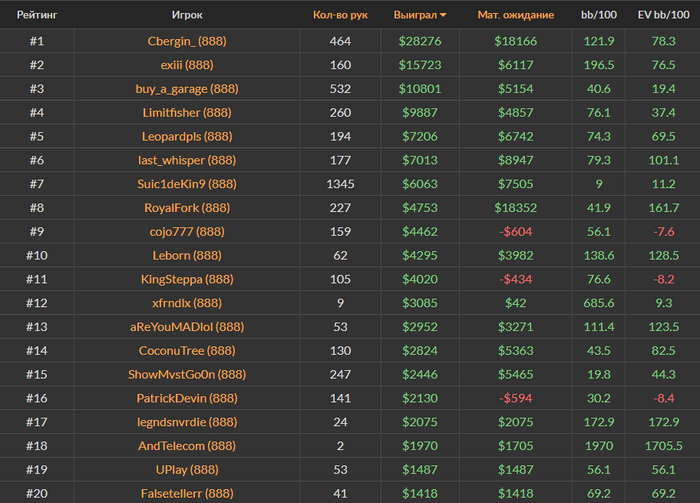The height and width of the screenshot is (503, 700).
Task: Click the Рейтинг column header
Action: tap(36, 15)
